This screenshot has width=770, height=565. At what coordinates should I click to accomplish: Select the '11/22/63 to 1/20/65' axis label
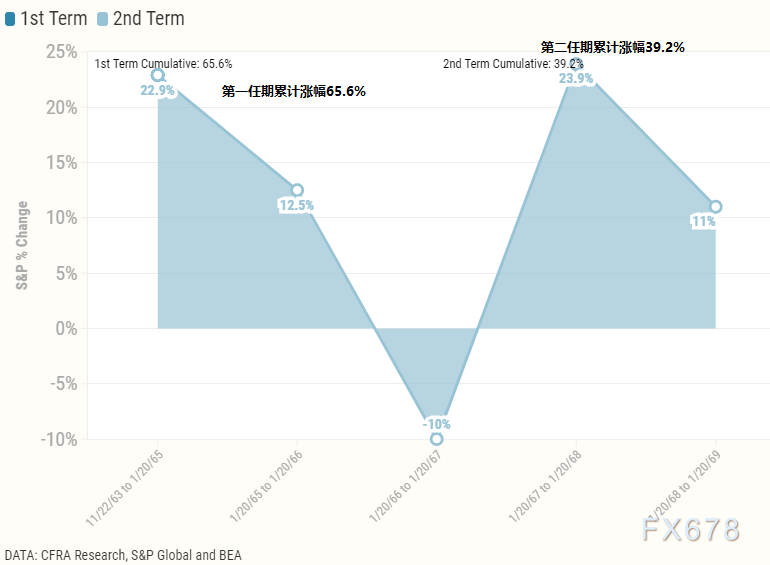point(123,488)
